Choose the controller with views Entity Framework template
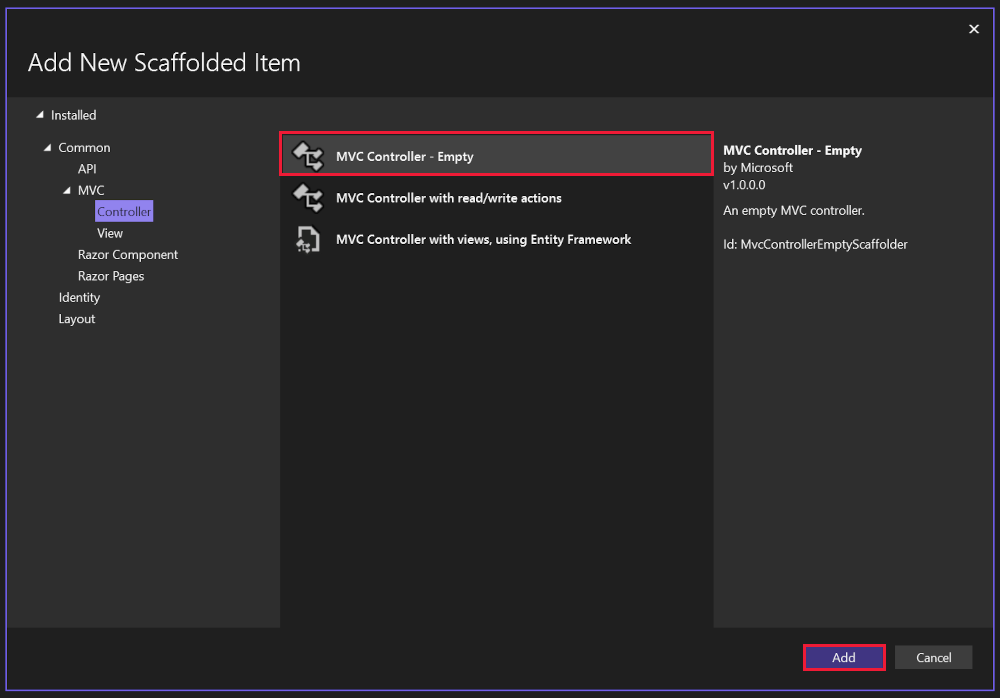This screenshot has height=698, width=1000. (483, 239)
